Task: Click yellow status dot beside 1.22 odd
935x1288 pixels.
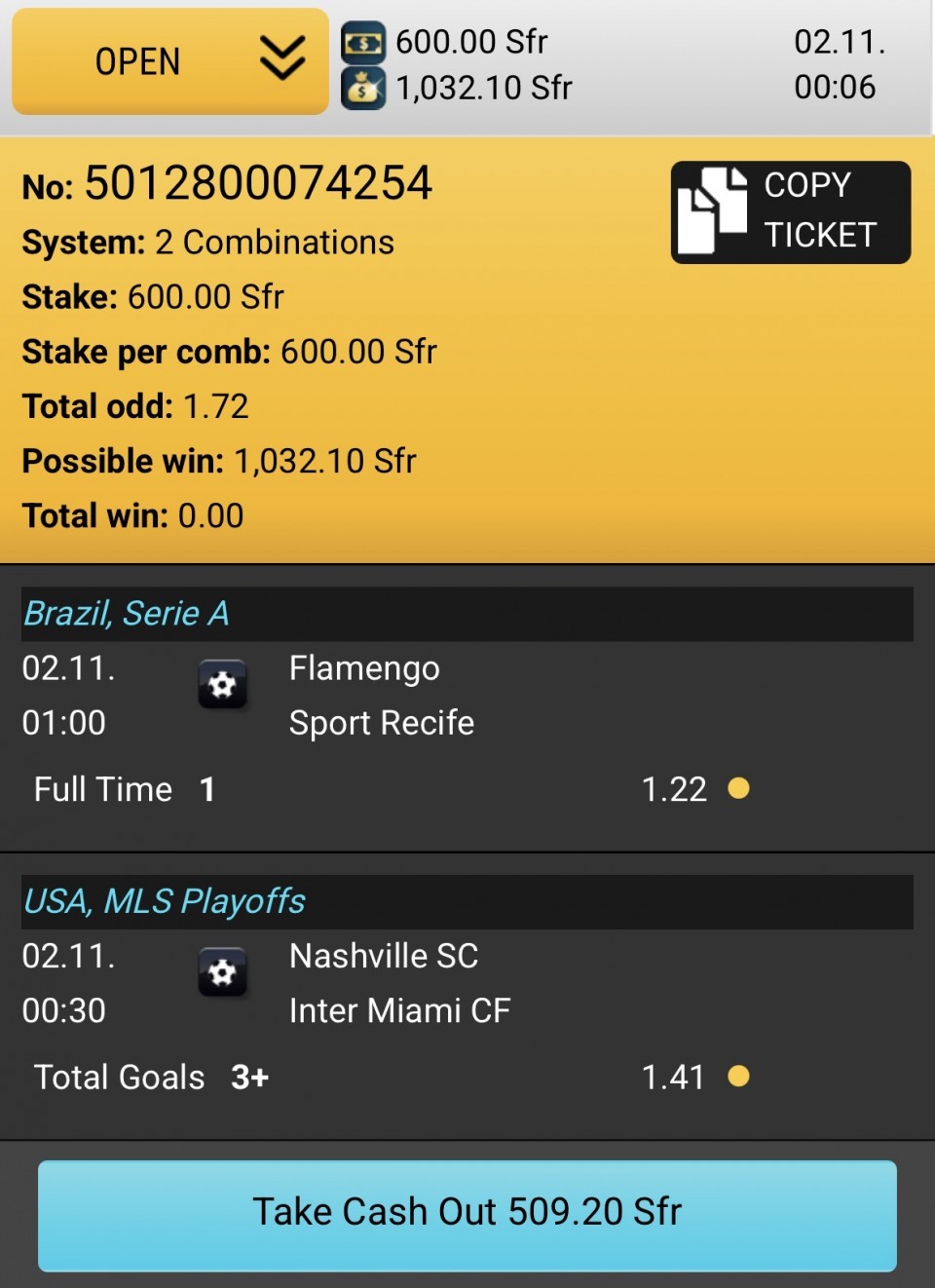Action: click(x=738, y=788)
